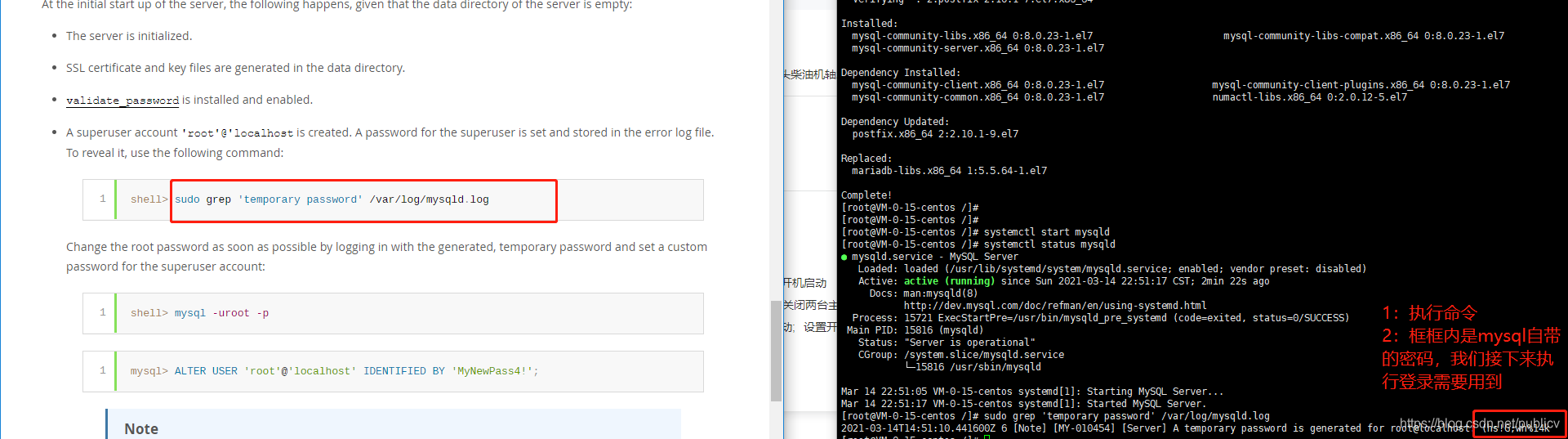This screenshot has height=439, width=1568.
Task: Click '15816 /usr/sbin/mysqld' process line
Action: tap(973, 367)
